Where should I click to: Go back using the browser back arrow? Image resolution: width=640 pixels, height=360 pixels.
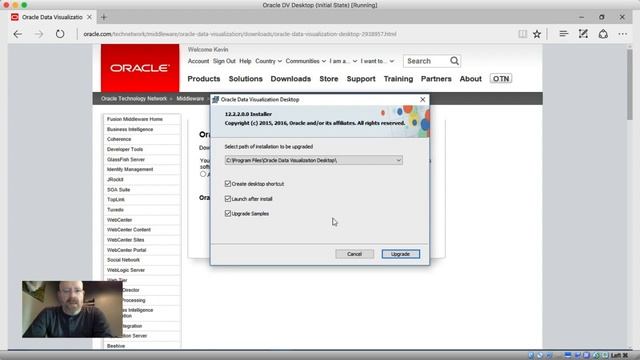[18, 34]
